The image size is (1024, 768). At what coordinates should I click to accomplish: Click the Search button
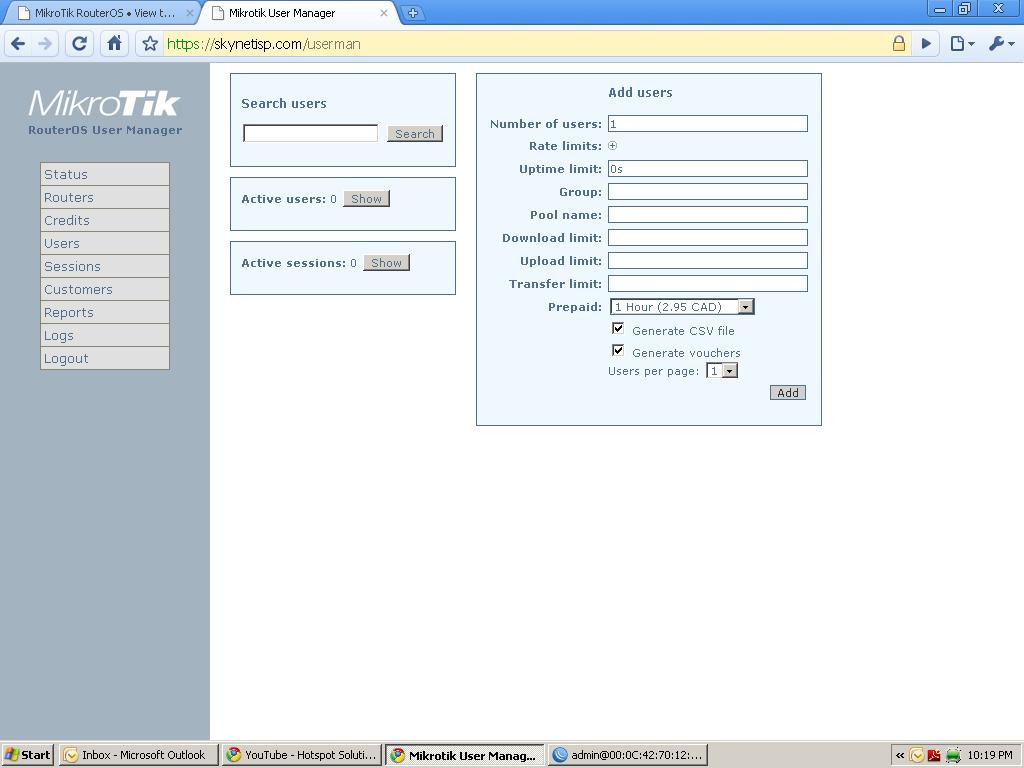[415, 134]
